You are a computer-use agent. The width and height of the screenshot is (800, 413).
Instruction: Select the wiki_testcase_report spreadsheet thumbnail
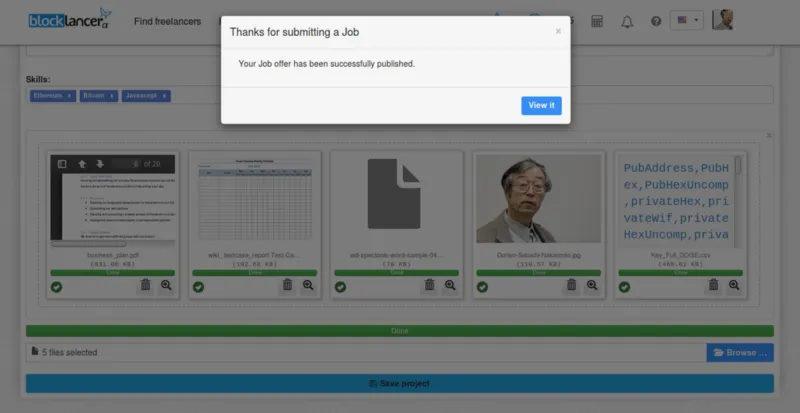coord(255,199)
